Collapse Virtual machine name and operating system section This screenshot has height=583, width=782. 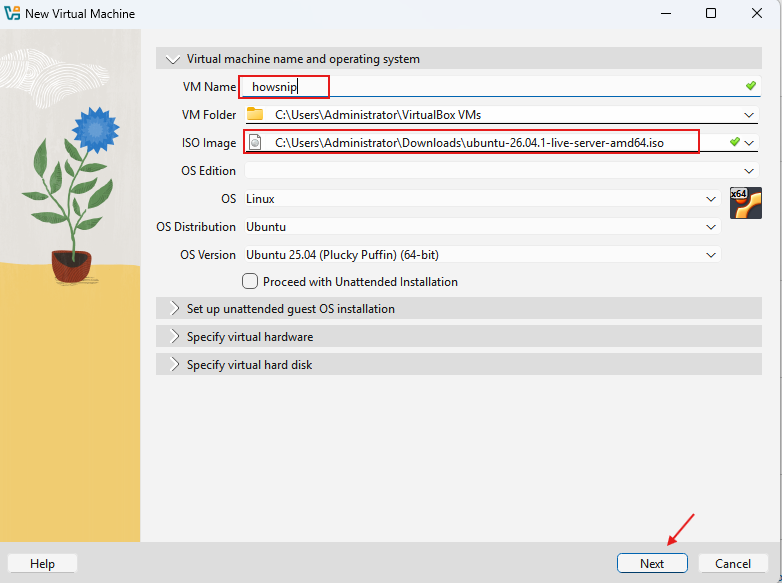[x=458, y=59]
